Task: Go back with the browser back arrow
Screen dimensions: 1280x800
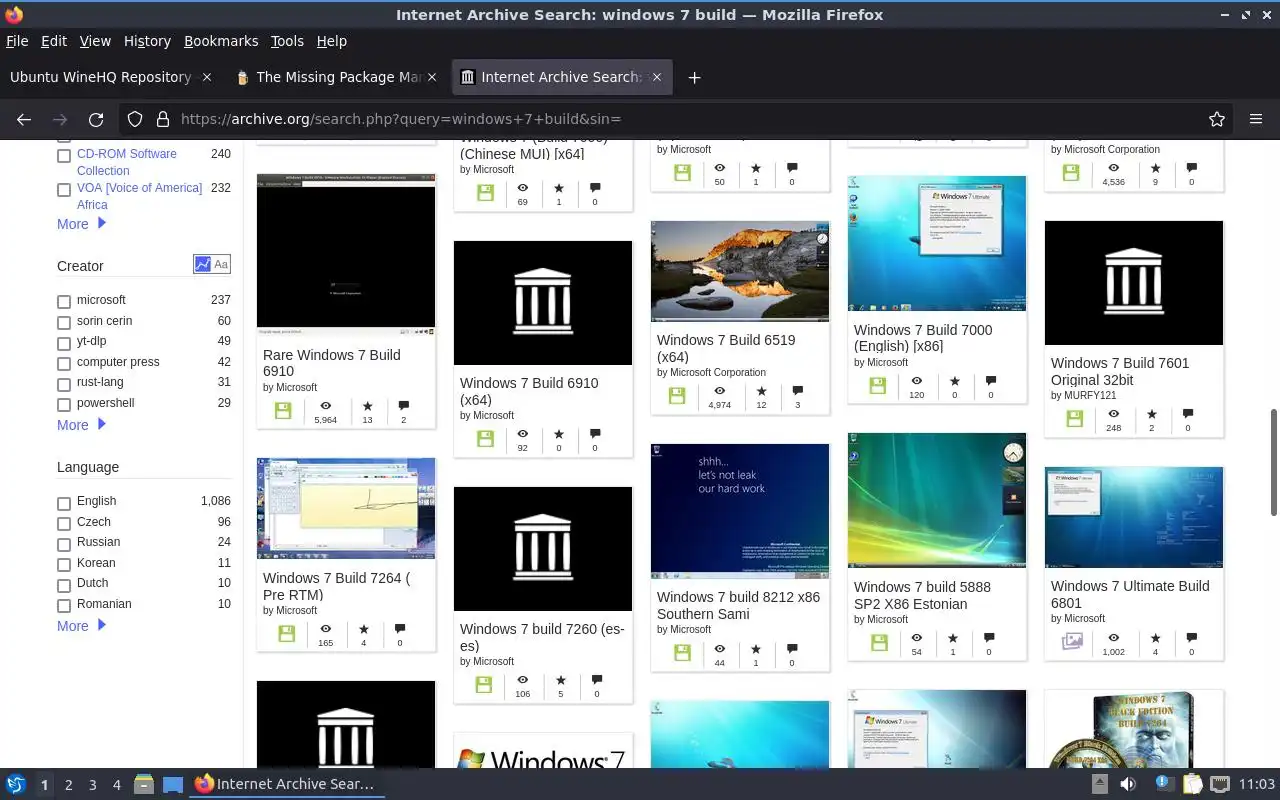Action: pyautogui.click(x=24, y=119)
